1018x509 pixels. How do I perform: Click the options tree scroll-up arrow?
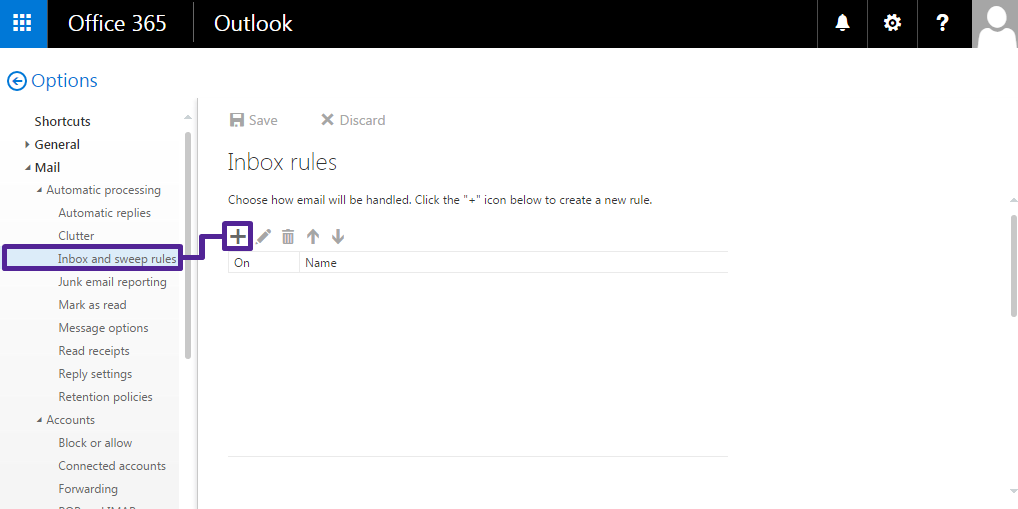(x=188, y=118)
